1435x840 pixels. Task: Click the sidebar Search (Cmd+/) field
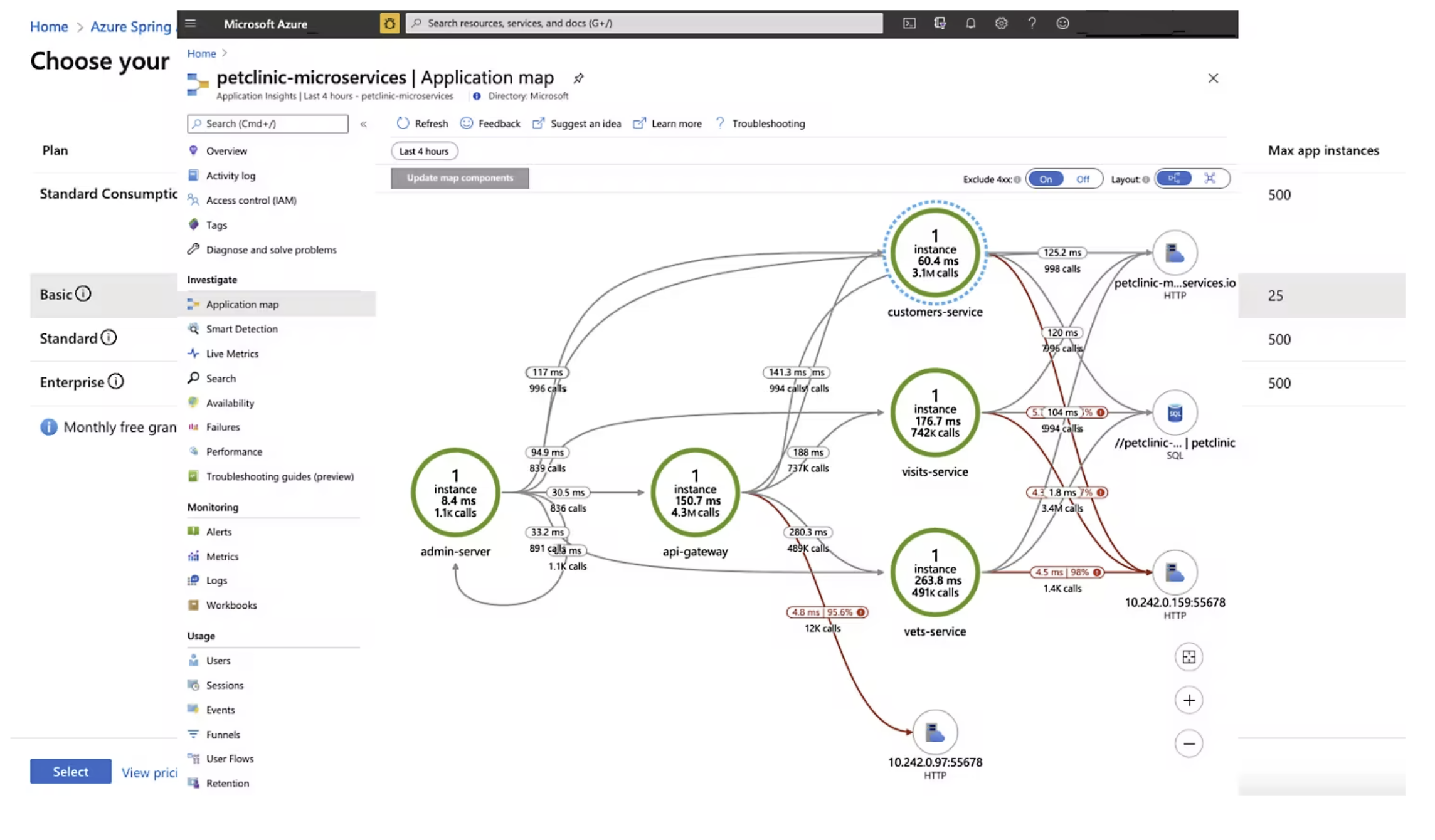pyautogui.click(x=268, y=123)
